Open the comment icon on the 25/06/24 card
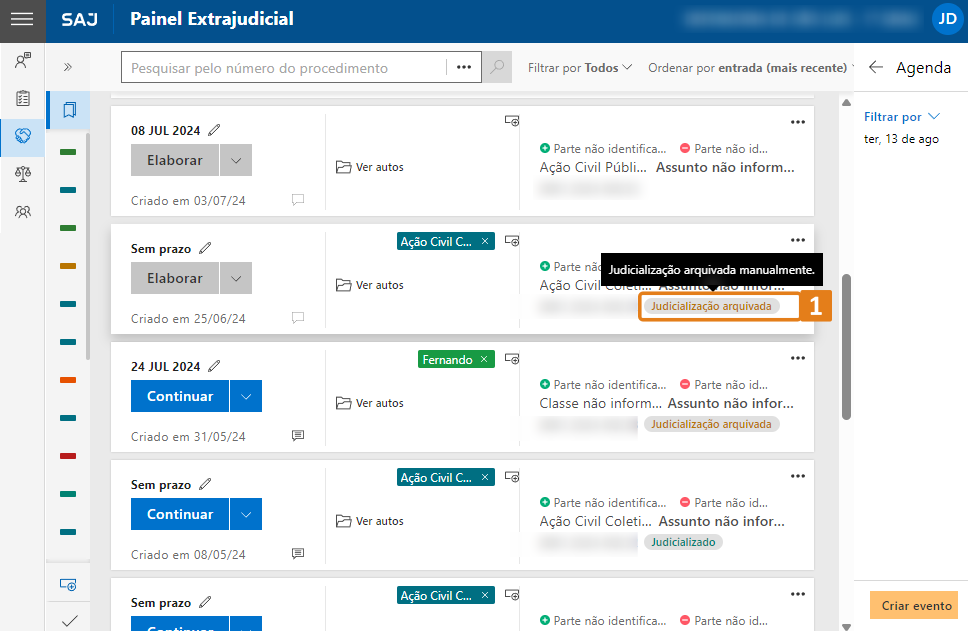 298,317
